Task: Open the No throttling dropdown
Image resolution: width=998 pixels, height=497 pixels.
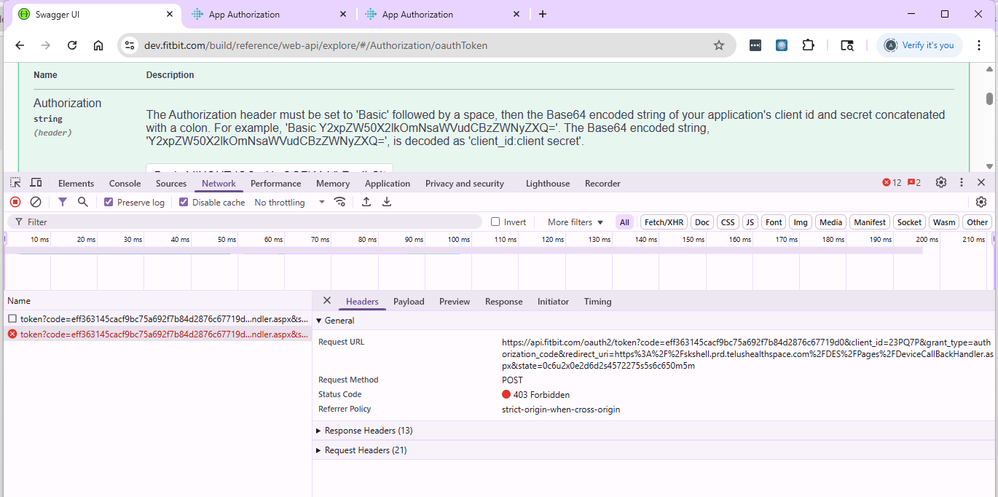Action: click(290, 202)
